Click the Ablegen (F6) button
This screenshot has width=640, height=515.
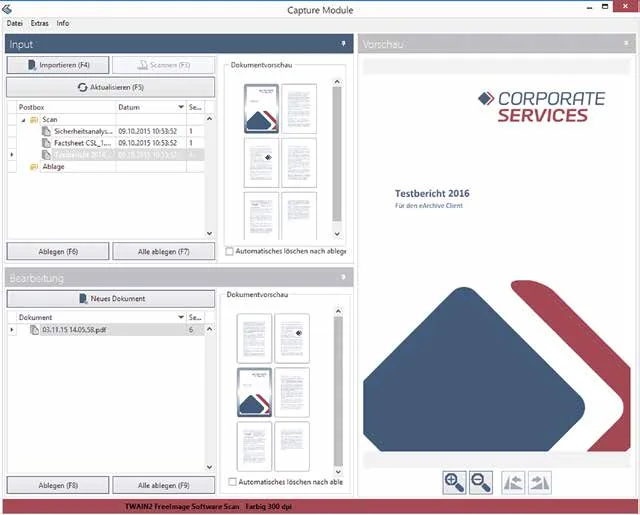click(x=58, y=251)
